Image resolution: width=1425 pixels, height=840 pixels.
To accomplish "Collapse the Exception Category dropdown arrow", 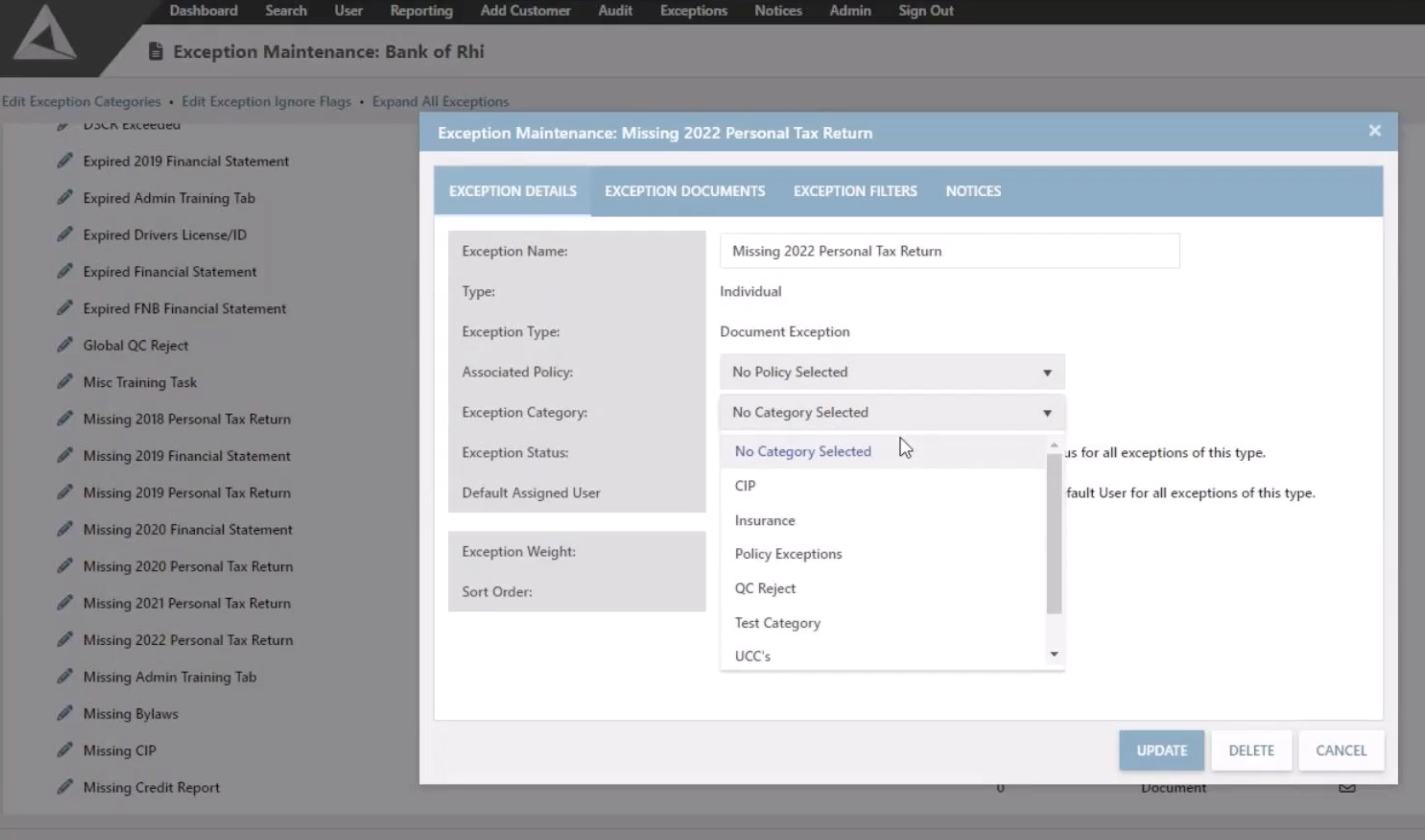I will 1047,413.
